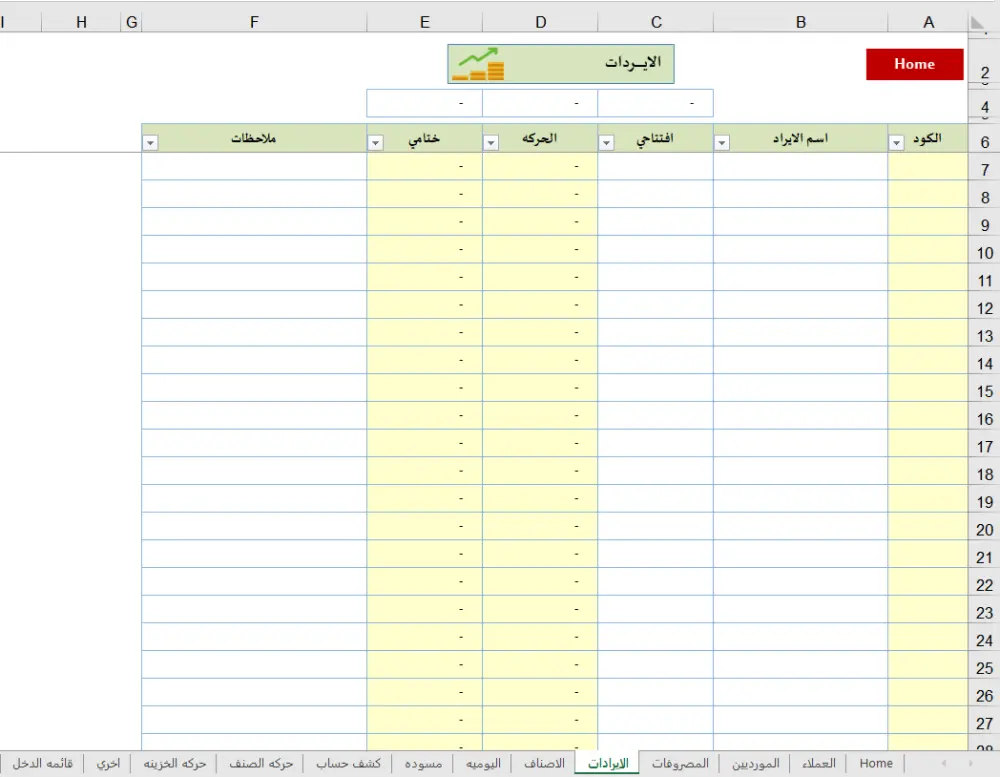Image resolution: width=1000 pixels, height=777 pixels.
Task: Select the active الايرادات sheet tab
Action: click(x=607, y=763)
